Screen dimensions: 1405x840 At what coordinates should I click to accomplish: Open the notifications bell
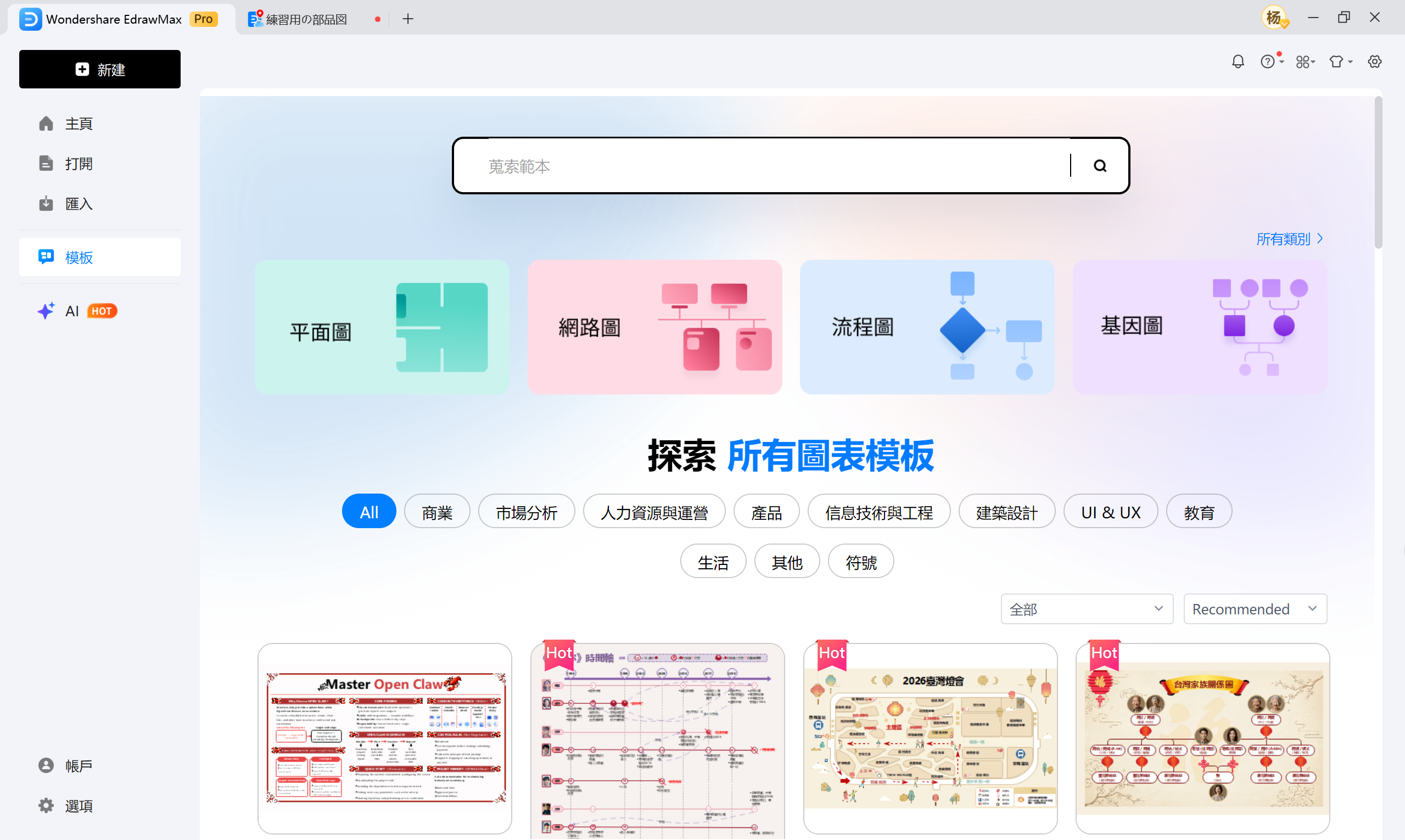pos(1238,61)
